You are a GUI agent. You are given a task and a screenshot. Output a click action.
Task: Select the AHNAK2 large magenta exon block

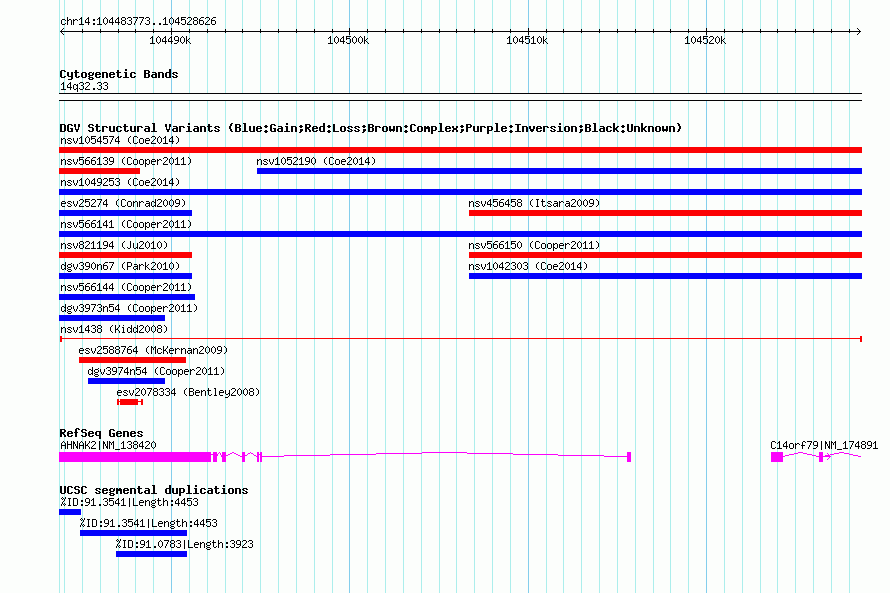pos(135,457)
